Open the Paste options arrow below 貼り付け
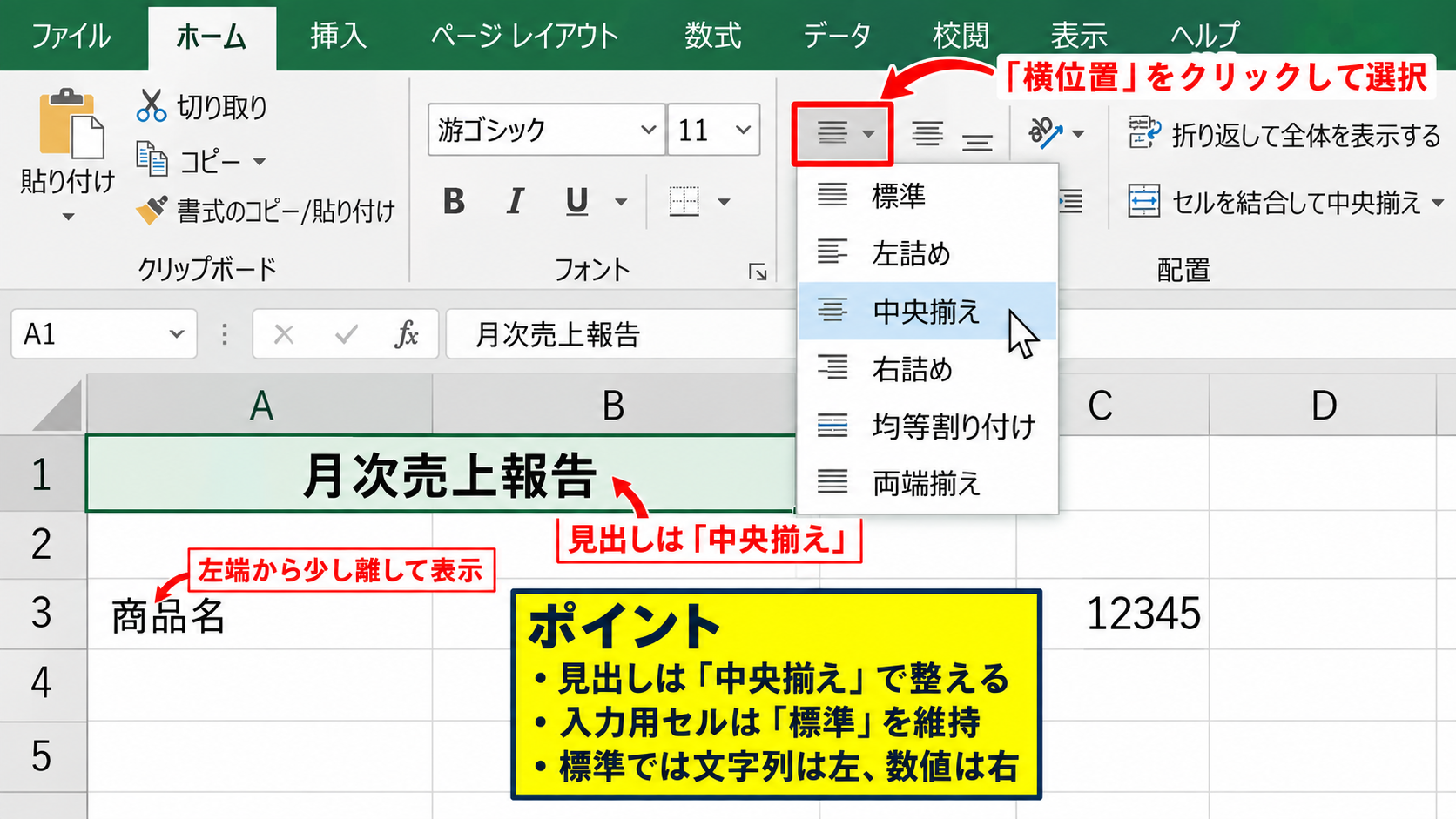The image size is (1456, 819). coord(68,217)
